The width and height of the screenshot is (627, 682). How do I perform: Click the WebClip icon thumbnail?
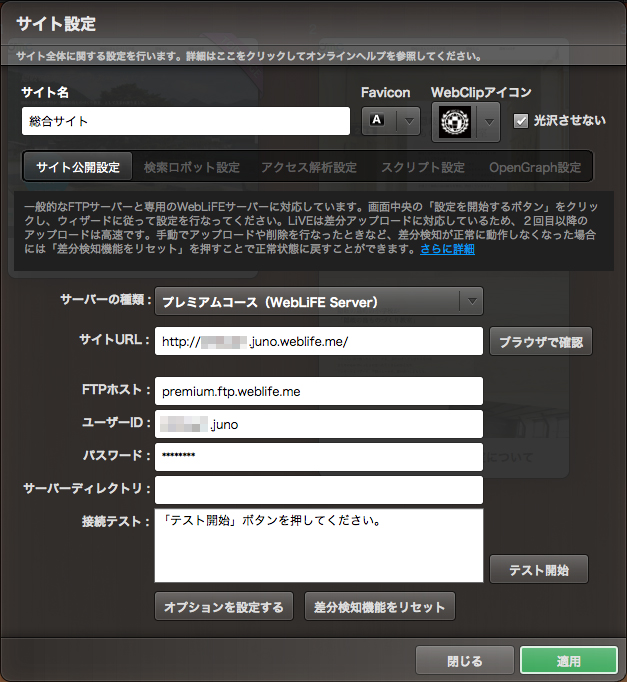coord(455,122)
